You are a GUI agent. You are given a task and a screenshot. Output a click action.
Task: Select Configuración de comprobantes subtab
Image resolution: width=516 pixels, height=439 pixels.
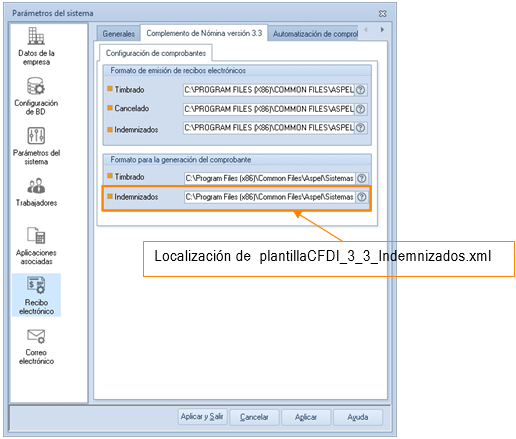tap(156, 53)
